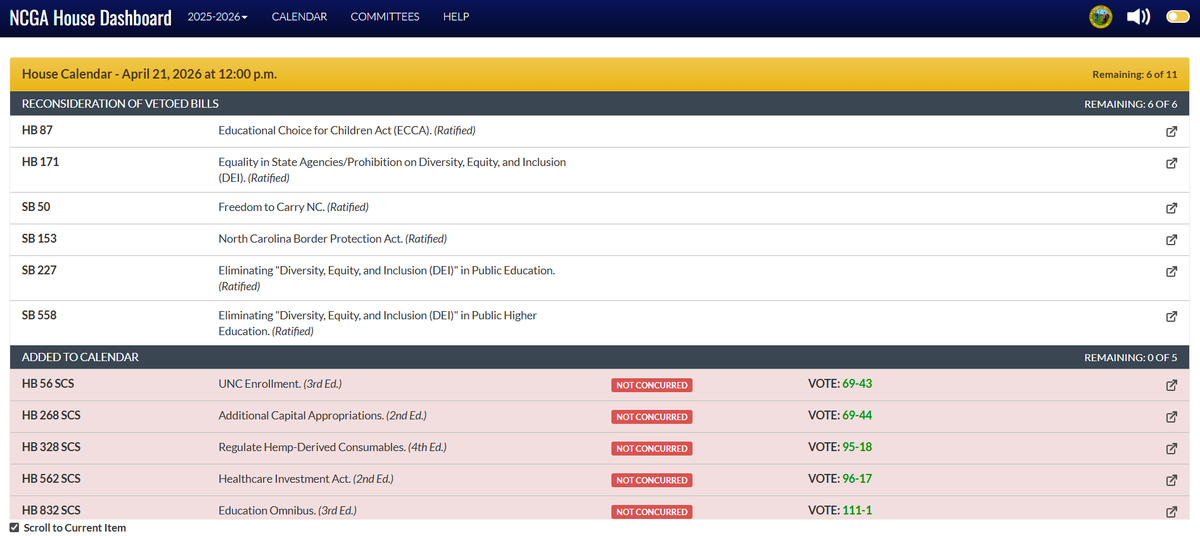Click NCGA House Dashboard title

coord(90,18)
